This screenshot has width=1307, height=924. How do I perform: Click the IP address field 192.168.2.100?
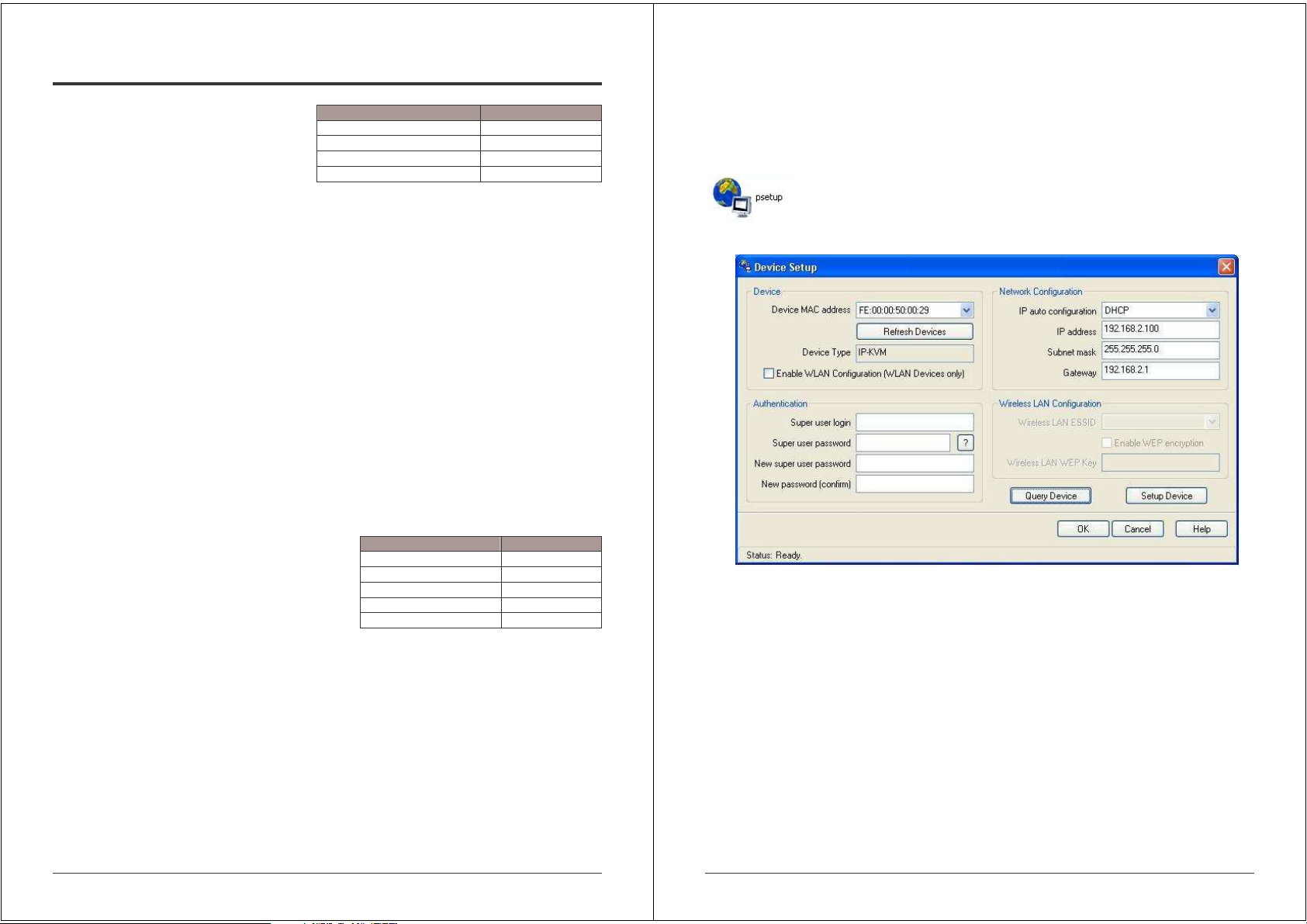pos(1160,330)
